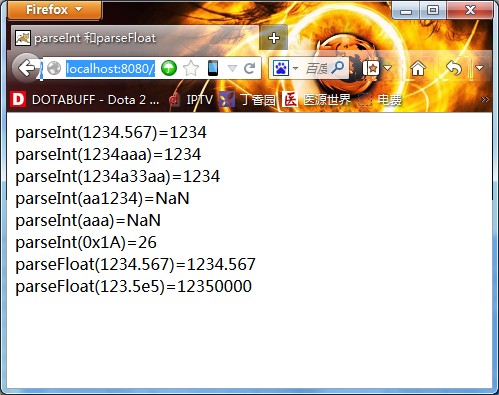
Task: Open the 医源世界 bookmark
Action: point(316,99)
